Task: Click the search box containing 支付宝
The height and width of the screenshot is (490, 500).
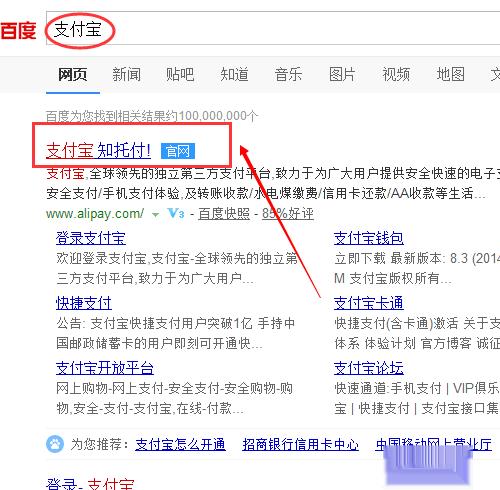Action: tap(273, 28)
